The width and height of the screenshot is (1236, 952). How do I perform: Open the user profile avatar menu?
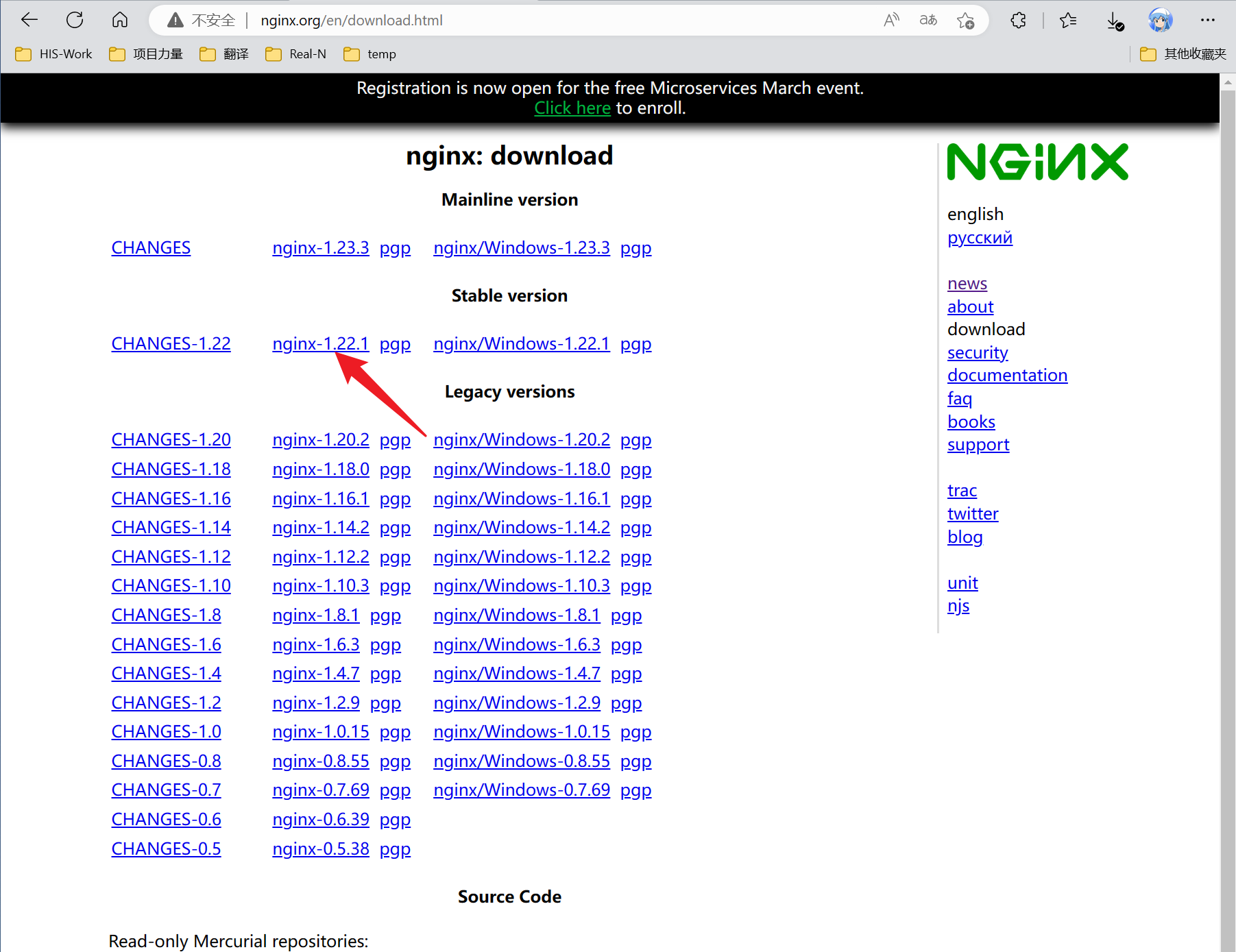pos(1160,21)
